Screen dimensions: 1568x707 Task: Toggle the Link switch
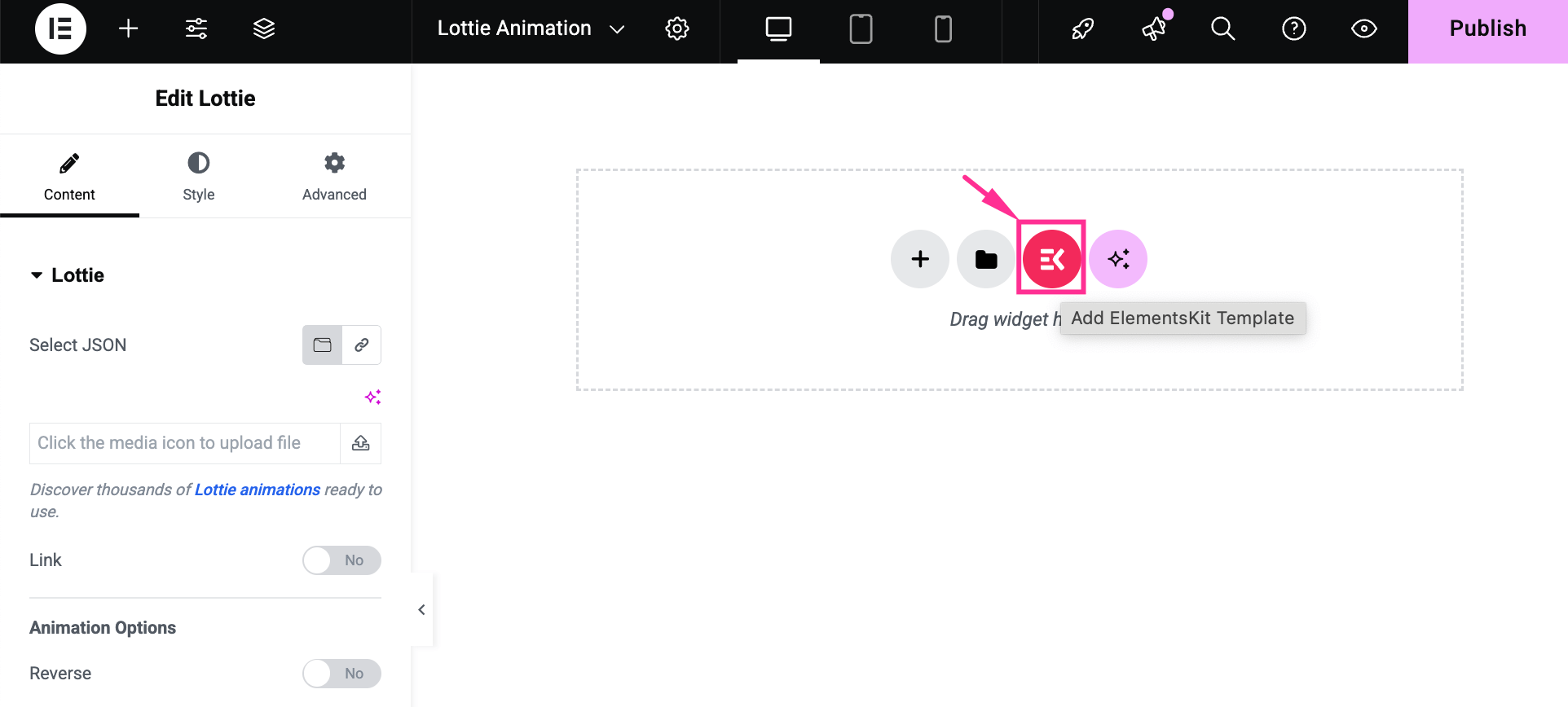point(341,560)
